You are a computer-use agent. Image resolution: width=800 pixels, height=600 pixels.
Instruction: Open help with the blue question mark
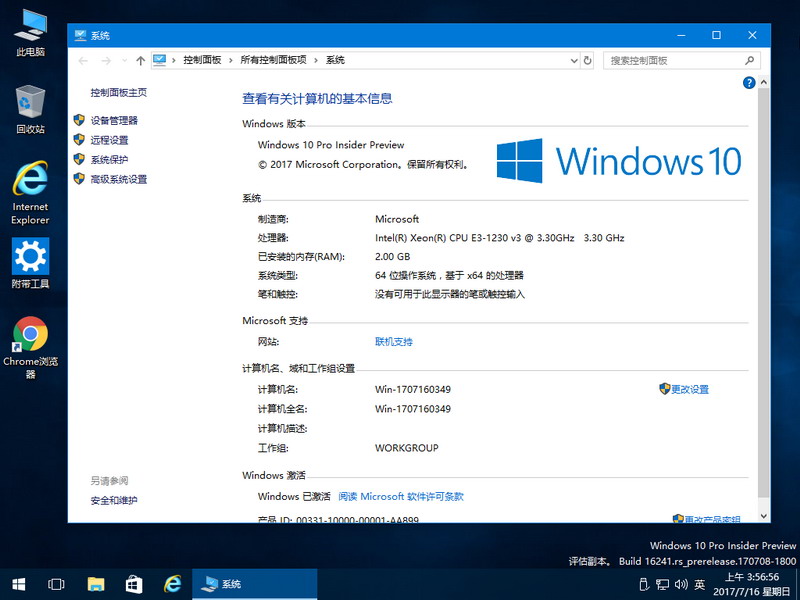coord(748,83)
